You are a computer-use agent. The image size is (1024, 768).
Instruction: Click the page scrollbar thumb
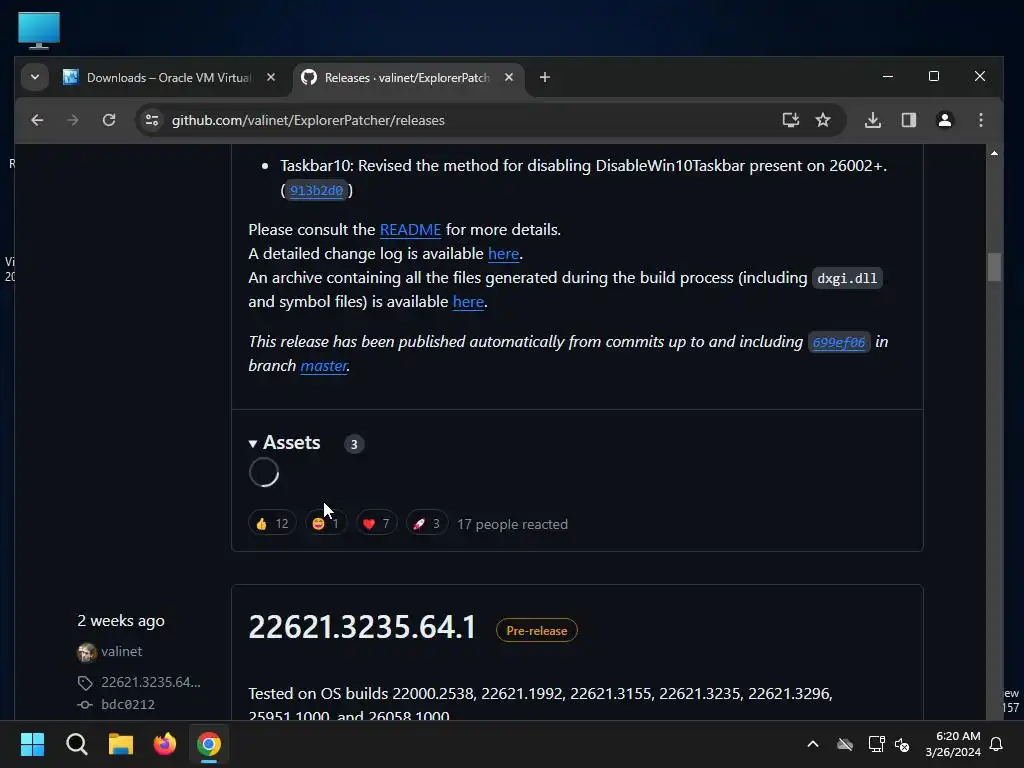(x=994, y=266)
